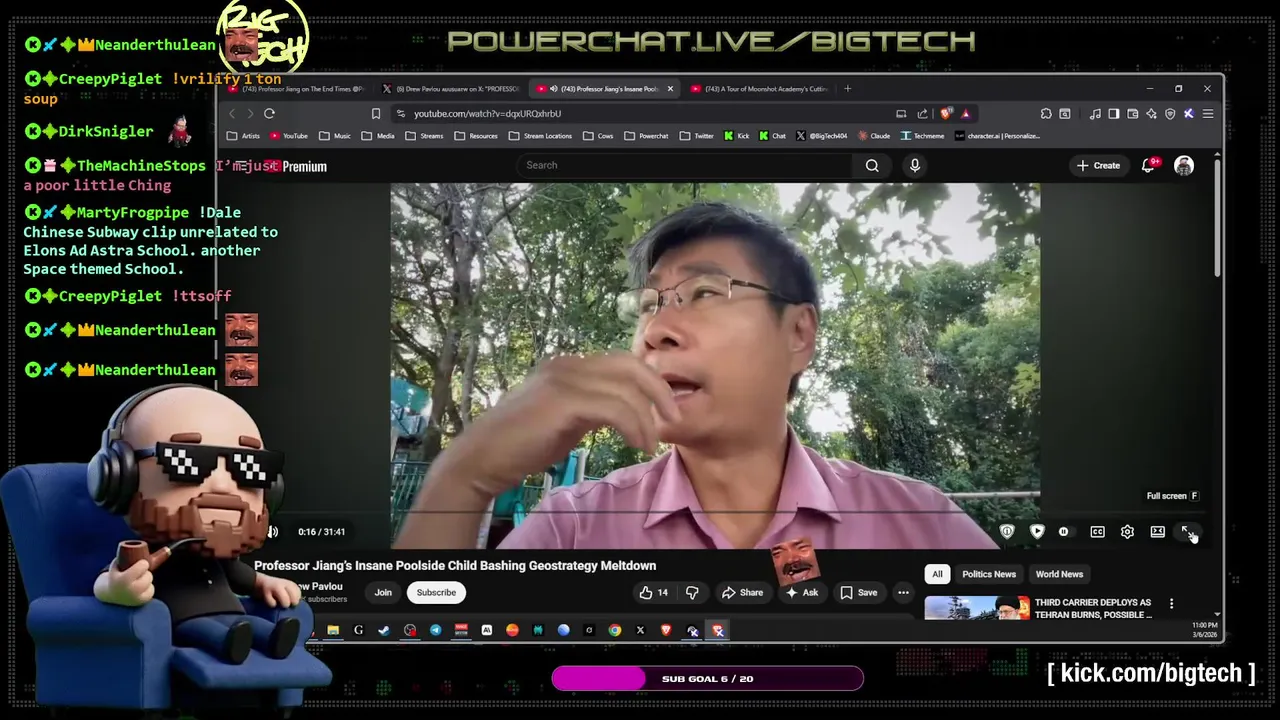Open a new browser tab
The width and height of the screenshot is (1280, 720).
click(x=847, y=89)
